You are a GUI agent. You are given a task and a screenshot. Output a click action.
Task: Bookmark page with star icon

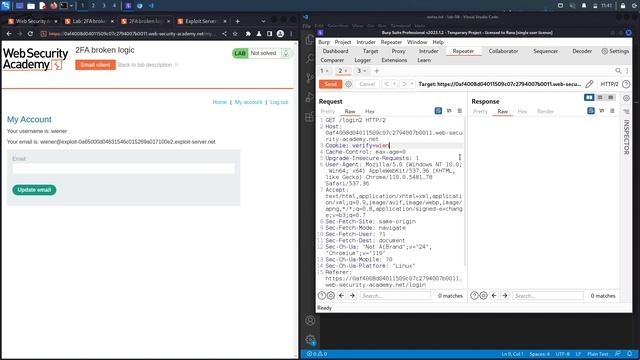[x=235, y=34]
